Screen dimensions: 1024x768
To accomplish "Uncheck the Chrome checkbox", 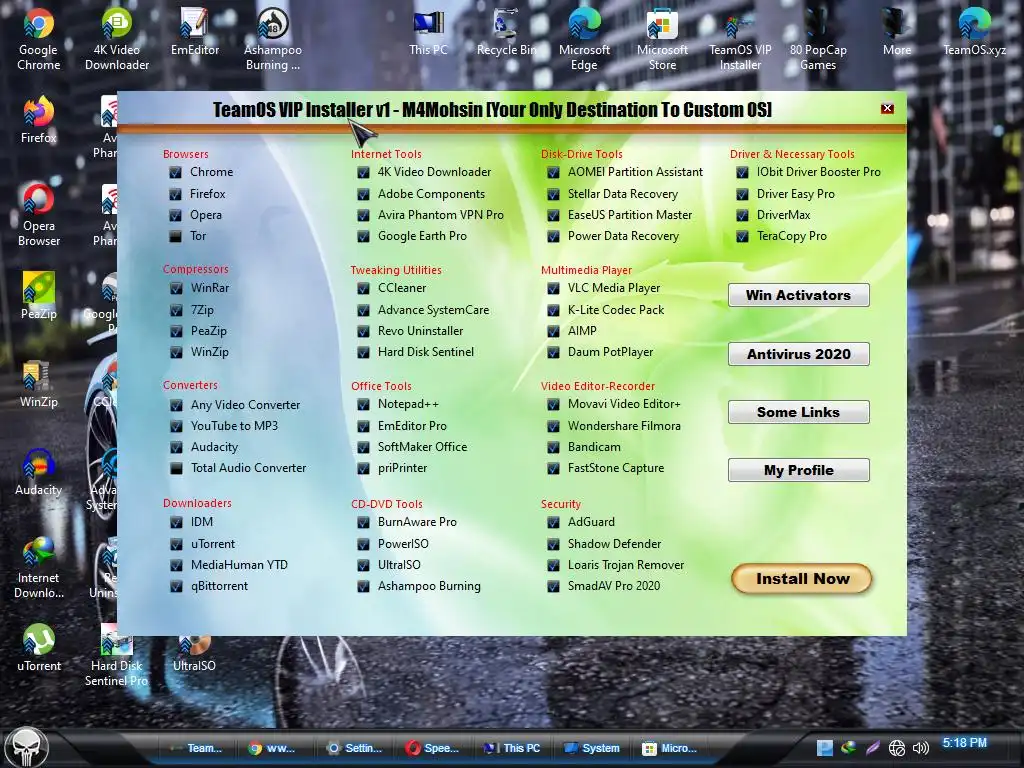I will tap(175, 172).
